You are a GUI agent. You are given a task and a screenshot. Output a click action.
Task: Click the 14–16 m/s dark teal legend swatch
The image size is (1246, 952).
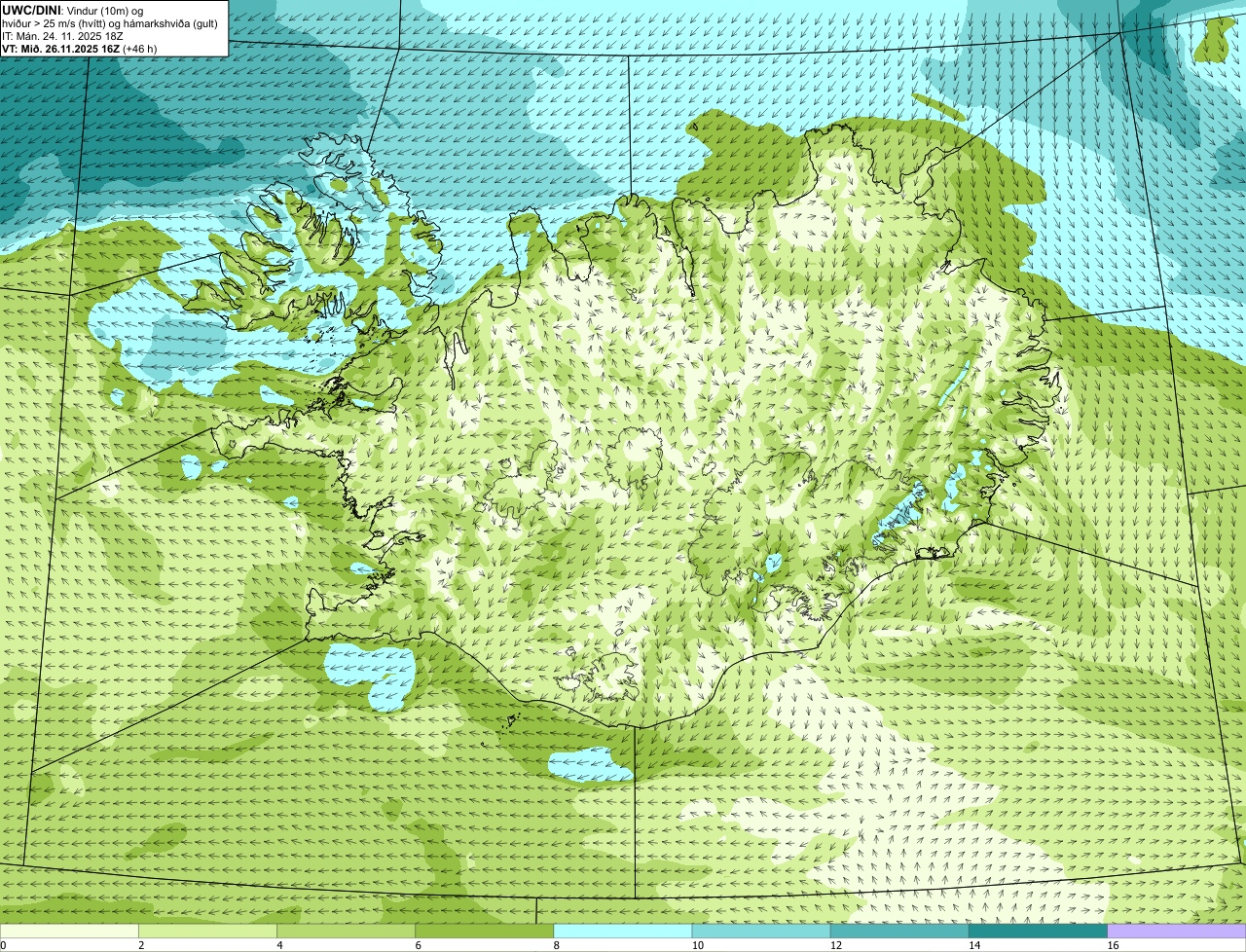pyautogui.click(x=1038, y=931)
